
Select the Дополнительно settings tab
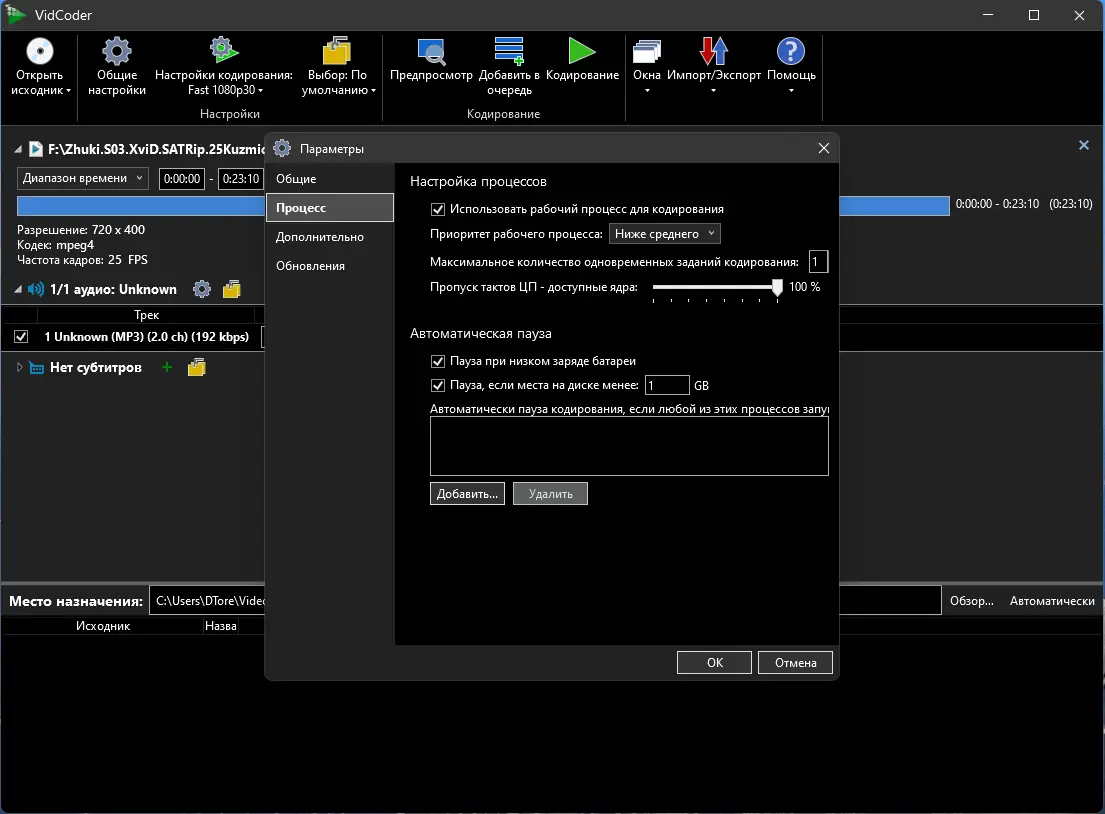click(330, 237)
